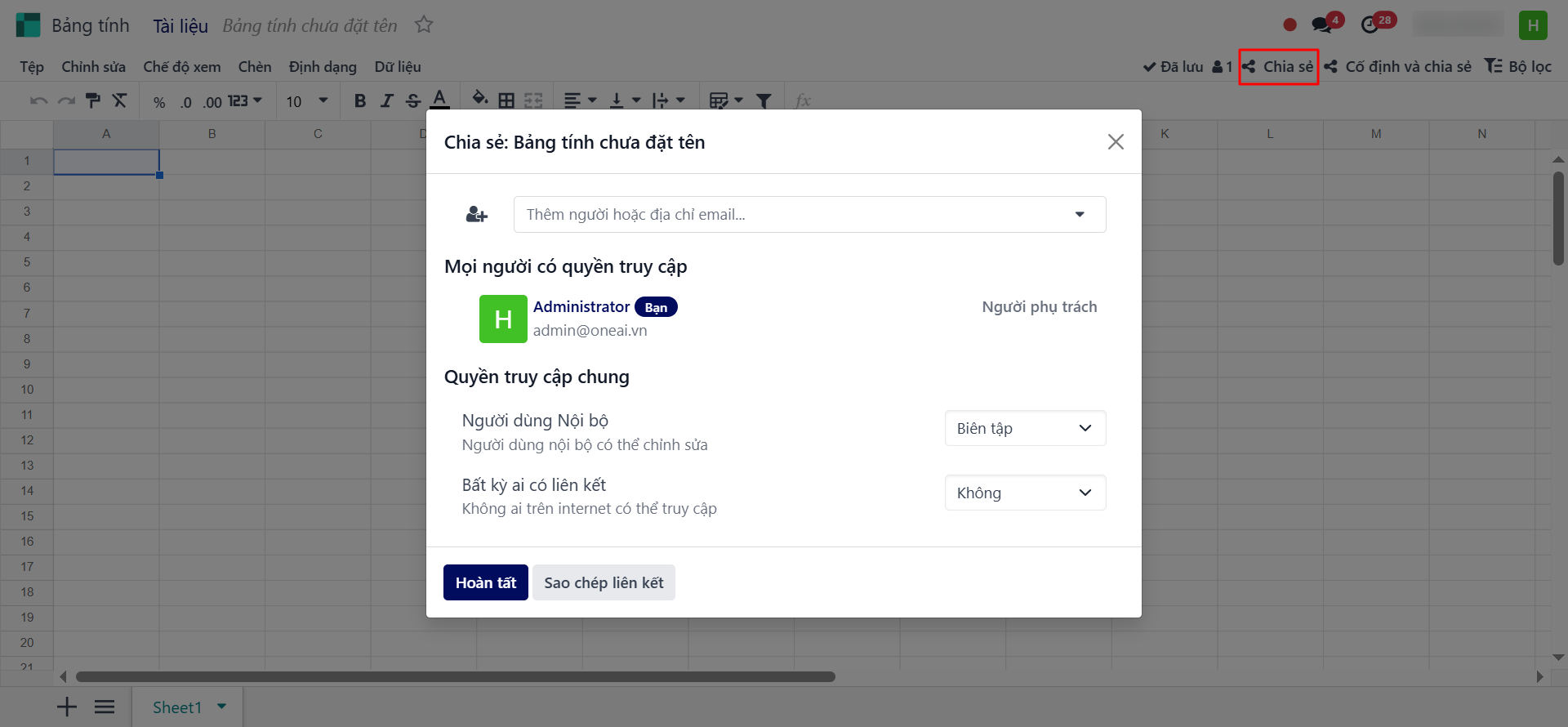Click the Hoàn tất button
The height and width of the screenshot is (727, 1568).
485,582
